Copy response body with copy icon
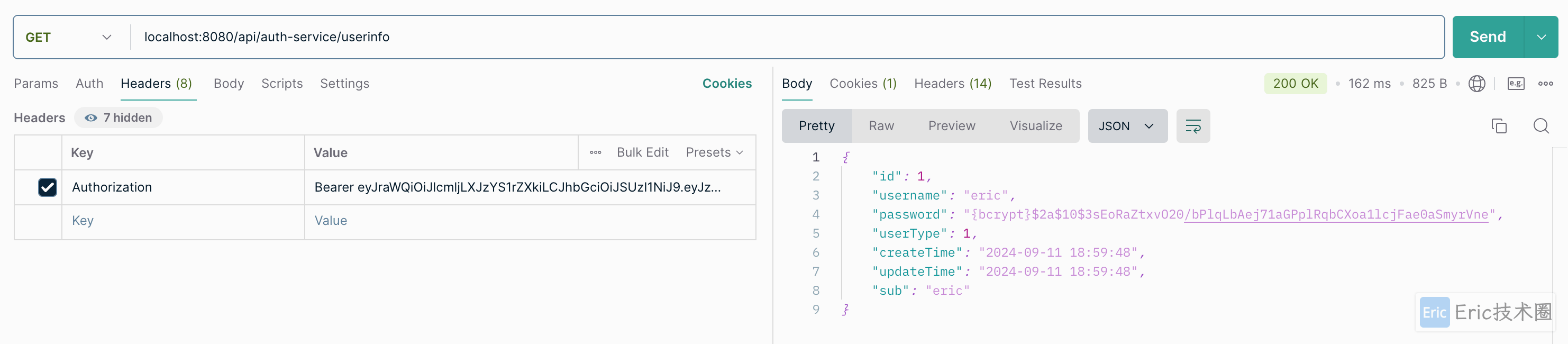 1499,126
